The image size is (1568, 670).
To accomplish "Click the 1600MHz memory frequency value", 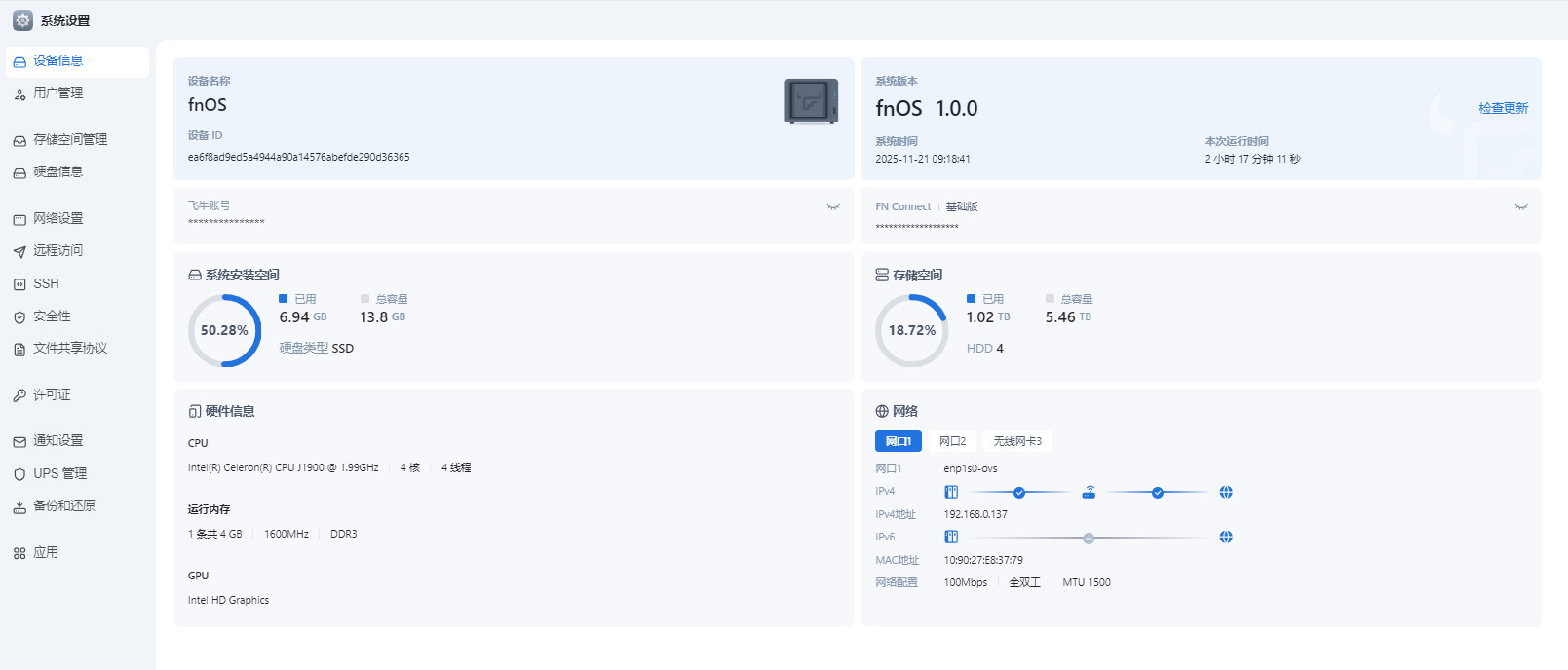I will 287,534.
